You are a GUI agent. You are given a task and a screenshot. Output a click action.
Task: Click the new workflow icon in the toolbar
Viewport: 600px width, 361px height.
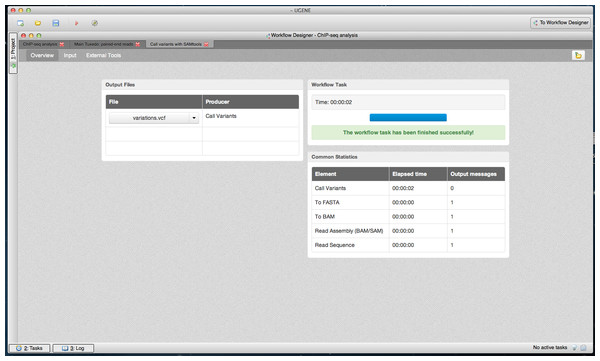[x=20, y=23]
